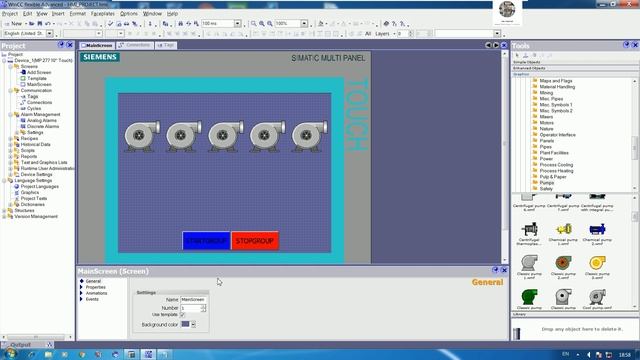Open the Background color dropdown arrow
The height and width of the screenshot is (360, 640).
(x=193, y=324)
